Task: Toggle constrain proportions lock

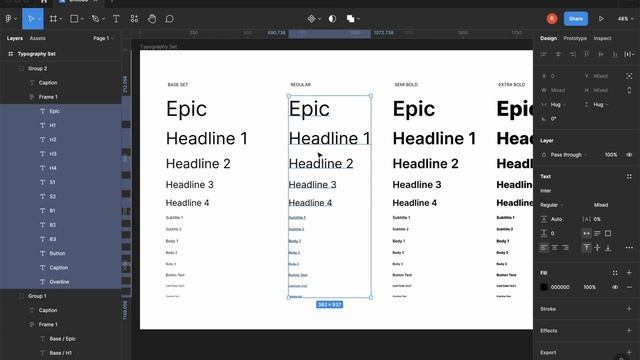Action: point(629,90)
